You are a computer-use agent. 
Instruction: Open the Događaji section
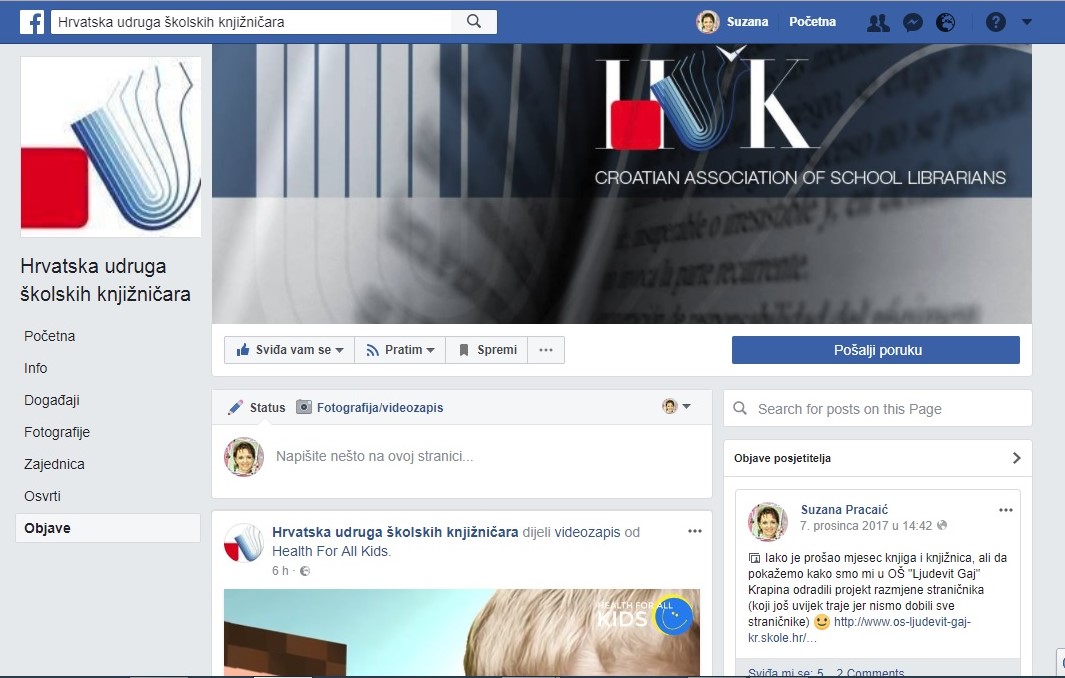[x=52, y=400]
